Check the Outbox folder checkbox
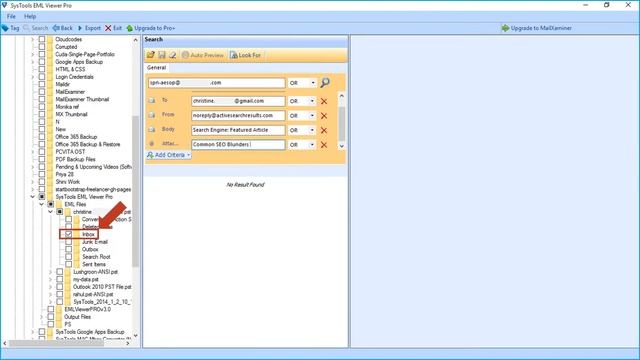 pyautogui.click(x=68, y=249)
